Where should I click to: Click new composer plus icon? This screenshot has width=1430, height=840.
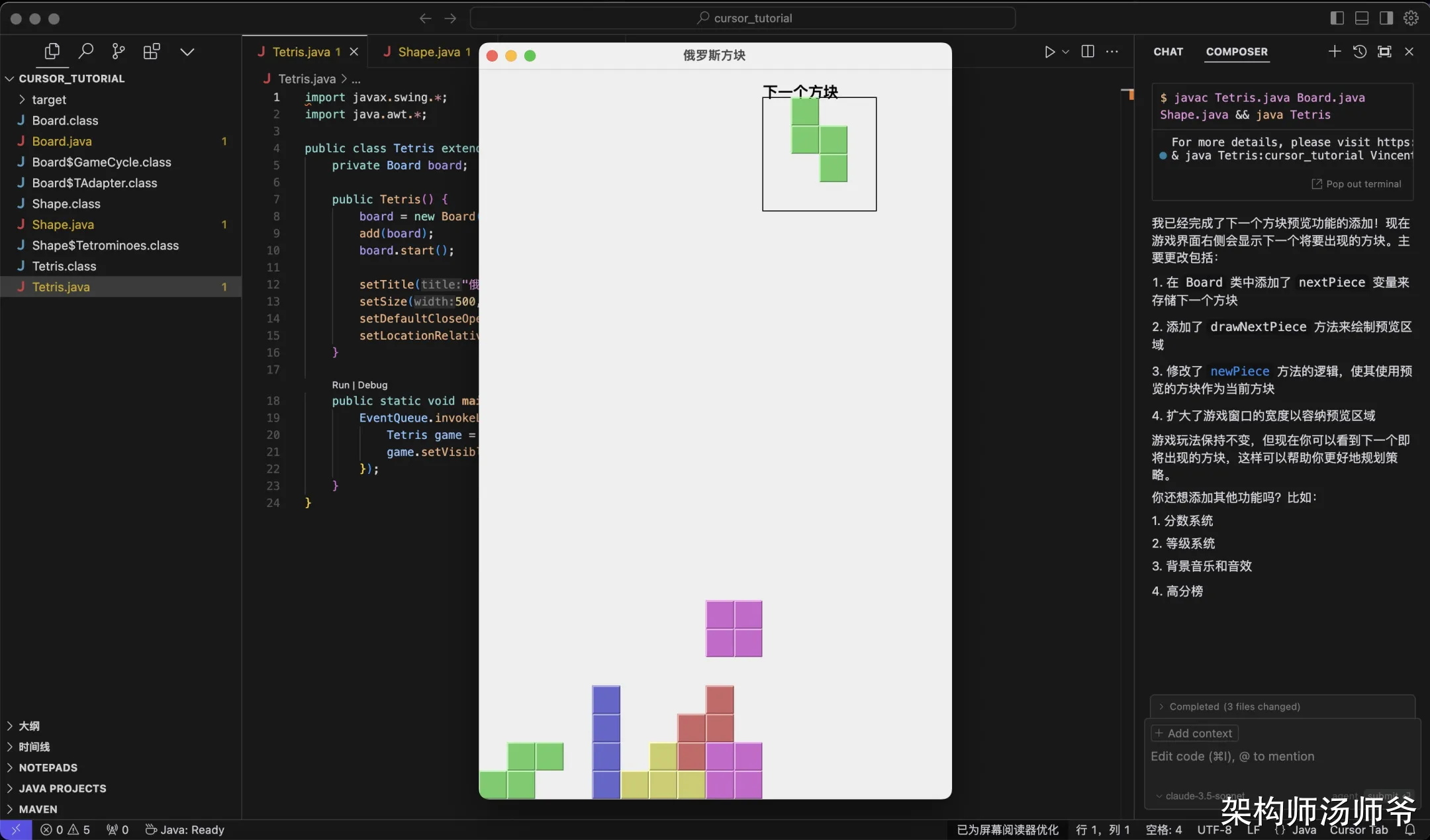1334,52
